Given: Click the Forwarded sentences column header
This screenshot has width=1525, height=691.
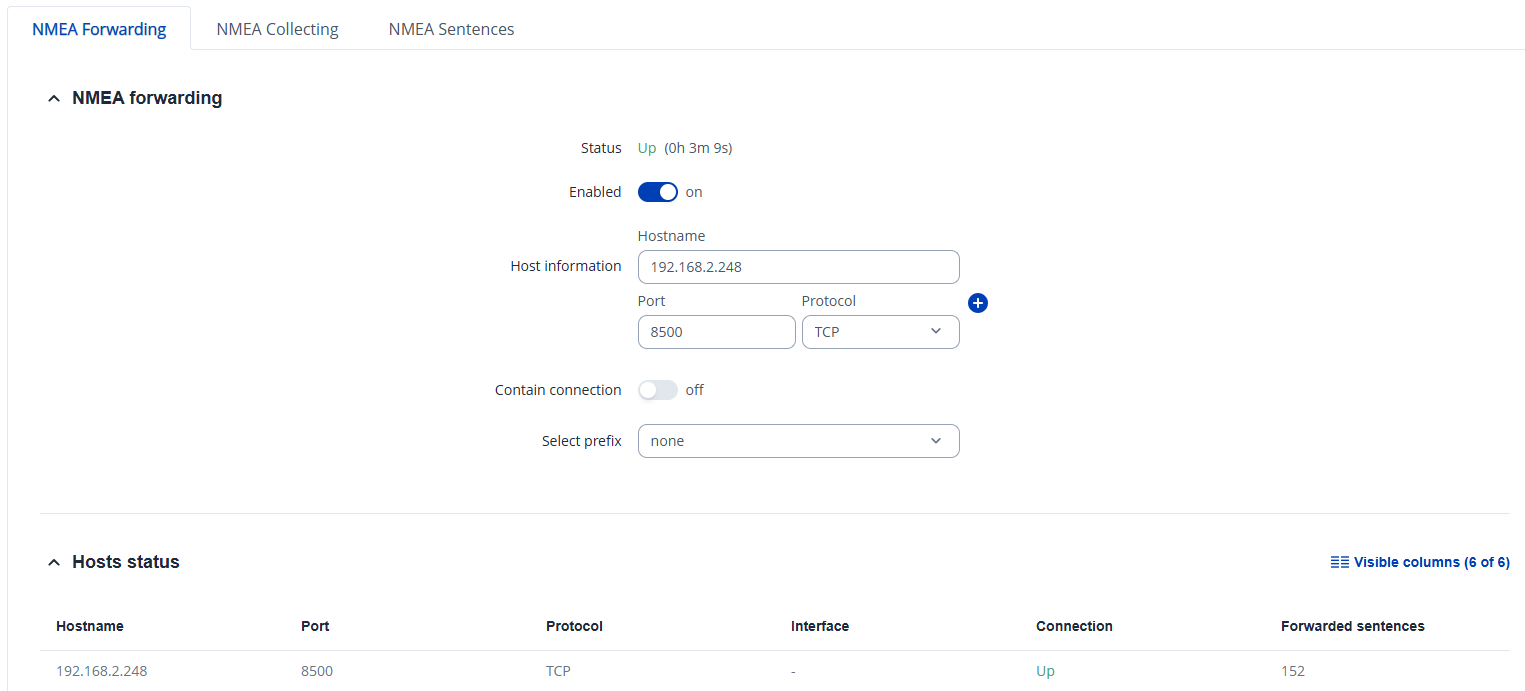Looking at the screenshot, I should pyautogui.click(x=1352, y=626).
